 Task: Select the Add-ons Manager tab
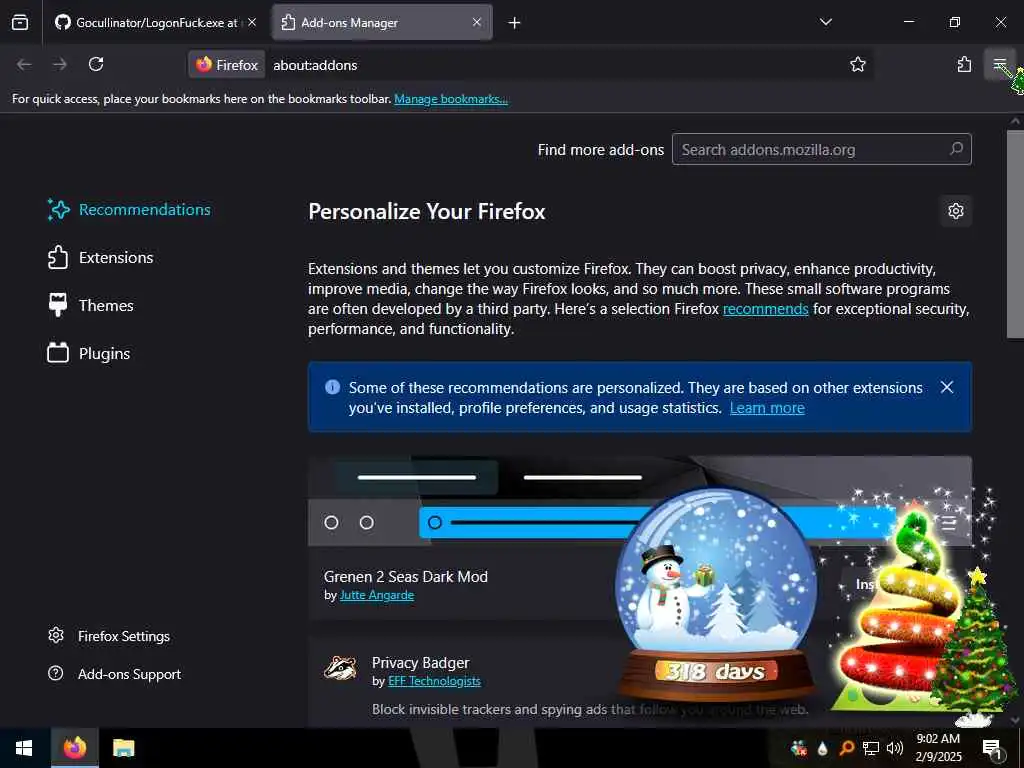click(x=382, y=22)
